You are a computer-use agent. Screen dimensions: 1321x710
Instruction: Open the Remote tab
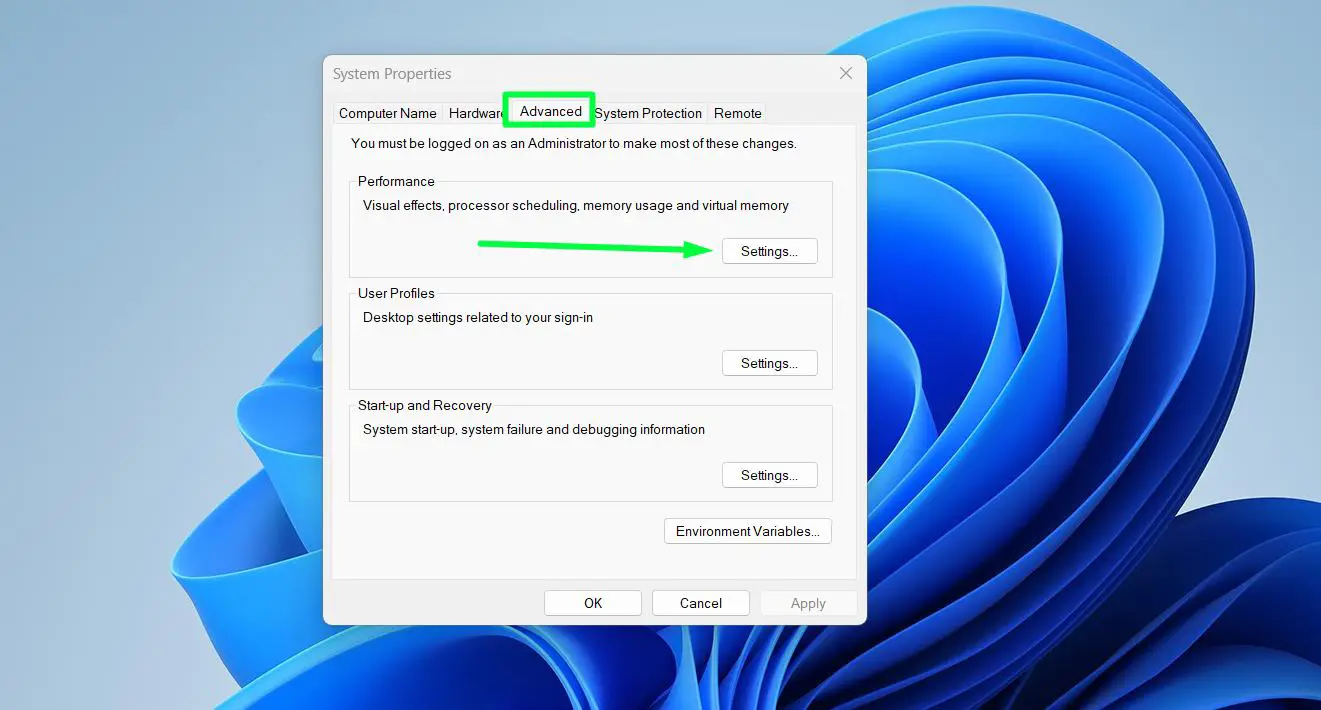(x=737, y=113)
